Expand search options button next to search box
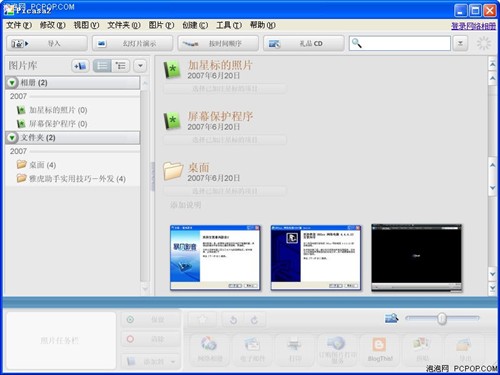The image size is (500, 375). pyautogui.click(x=460, y=43)
